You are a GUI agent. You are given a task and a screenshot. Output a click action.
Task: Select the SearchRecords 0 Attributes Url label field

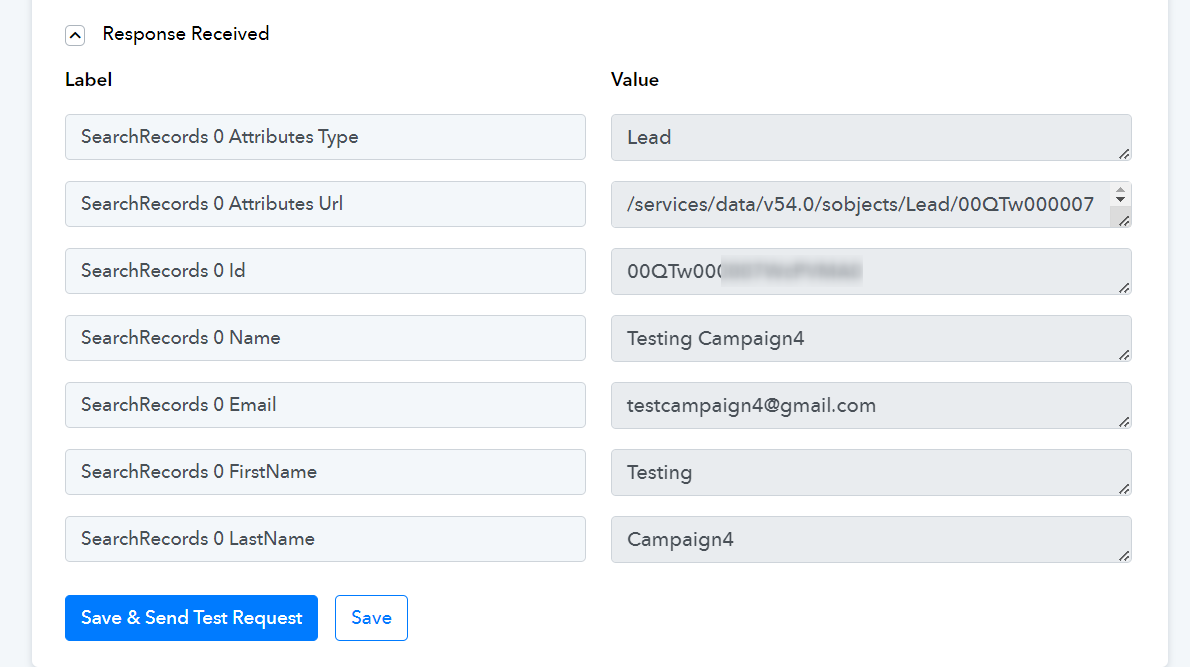tap(326, 204)
